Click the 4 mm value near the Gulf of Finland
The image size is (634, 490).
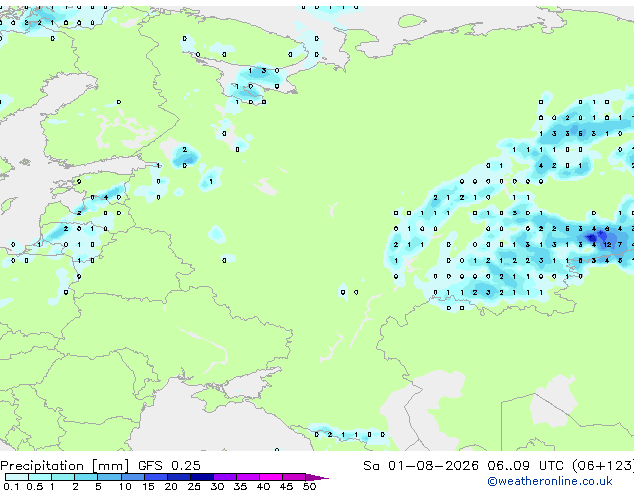[106, 197]
